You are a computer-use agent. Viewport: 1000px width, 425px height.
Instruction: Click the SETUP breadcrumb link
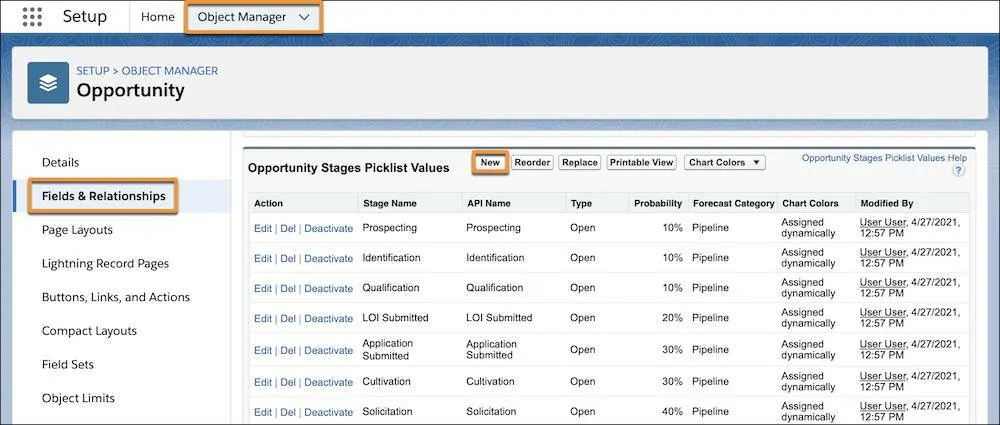[93, 71]
